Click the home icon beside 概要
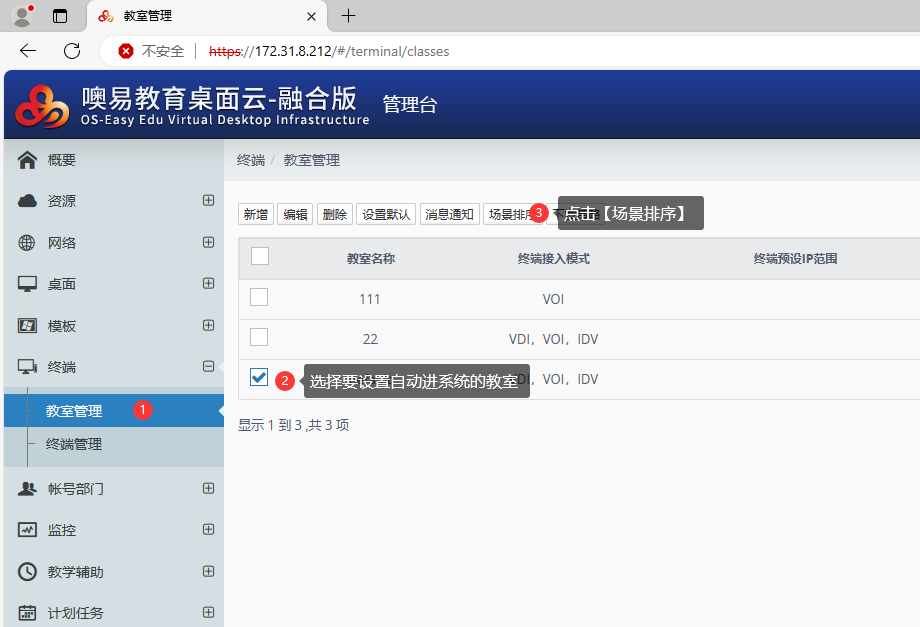The width and height of the screenshot is (920, 627). (x=28, y=160)
